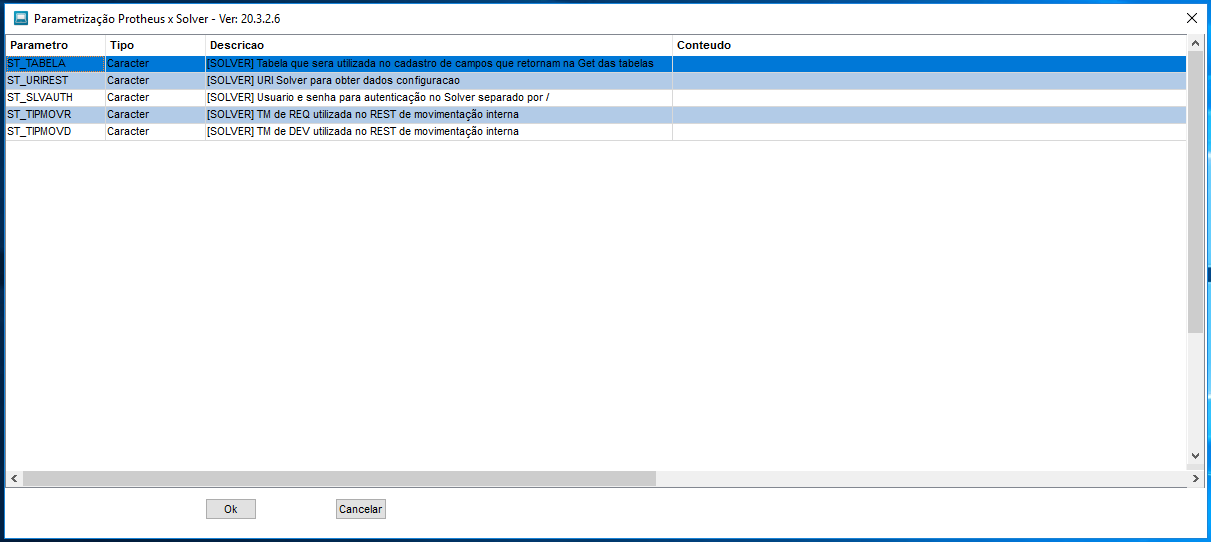Click description 'TM de REQ utilizada no REST'
Screen dimensions: 1211x542
pos(439,114)
